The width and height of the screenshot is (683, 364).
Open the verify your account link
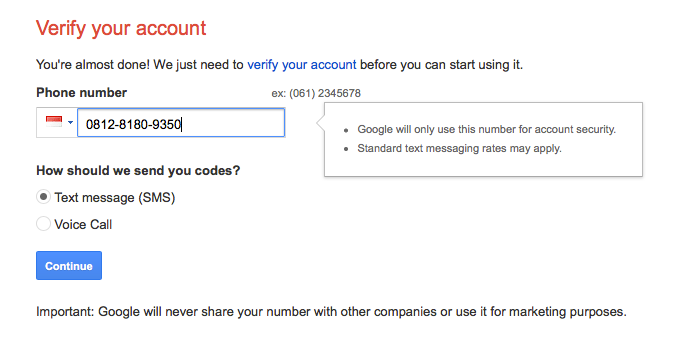coord(302,65)
